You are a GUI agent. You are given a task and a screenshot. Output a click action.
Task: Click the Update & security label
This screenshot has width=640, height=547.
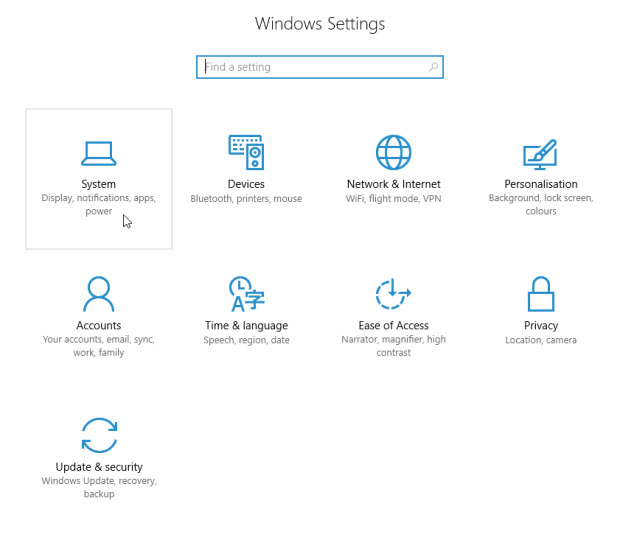click(x=99, y=467)
